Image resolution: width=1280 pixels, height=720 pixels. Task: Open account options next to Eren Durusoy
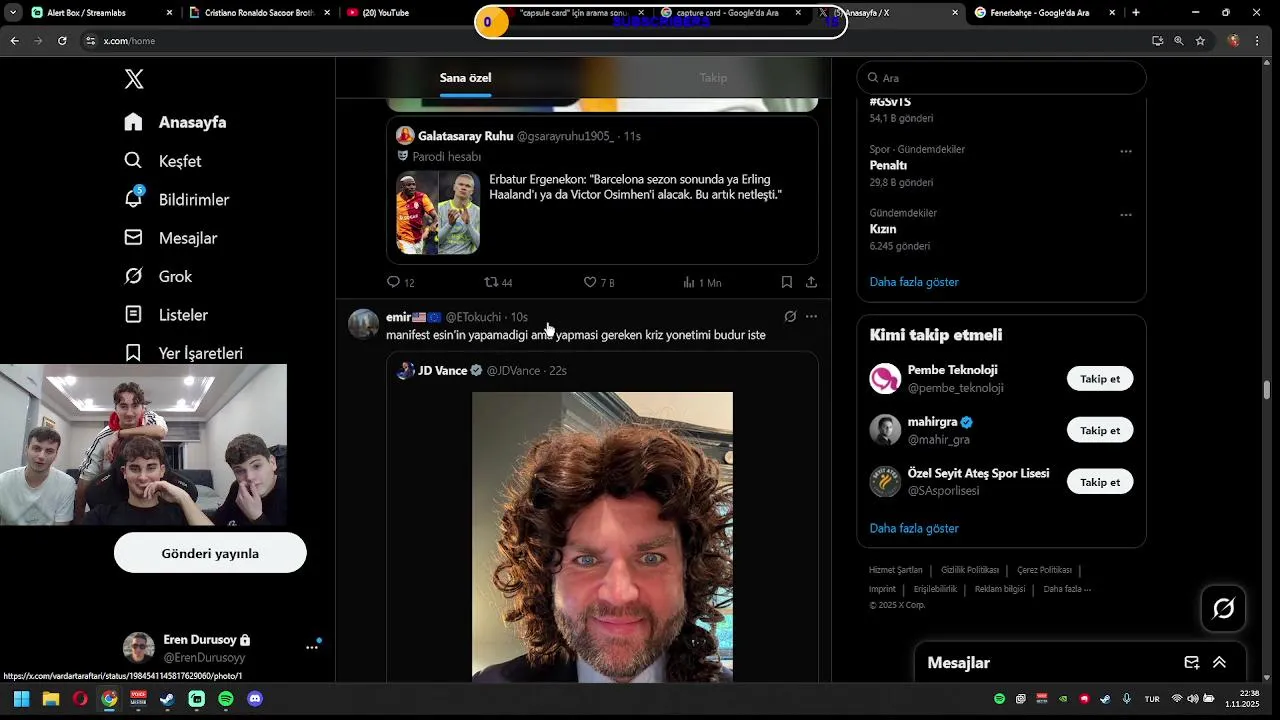[x=312, y=647]
